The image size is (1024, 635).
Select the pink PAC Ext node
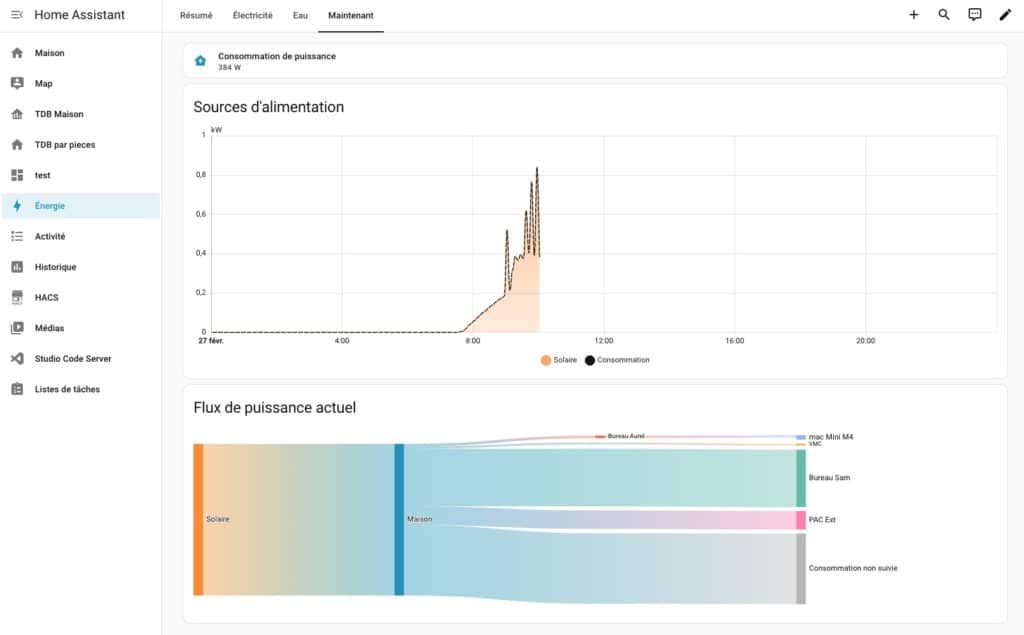click(800, 520)
